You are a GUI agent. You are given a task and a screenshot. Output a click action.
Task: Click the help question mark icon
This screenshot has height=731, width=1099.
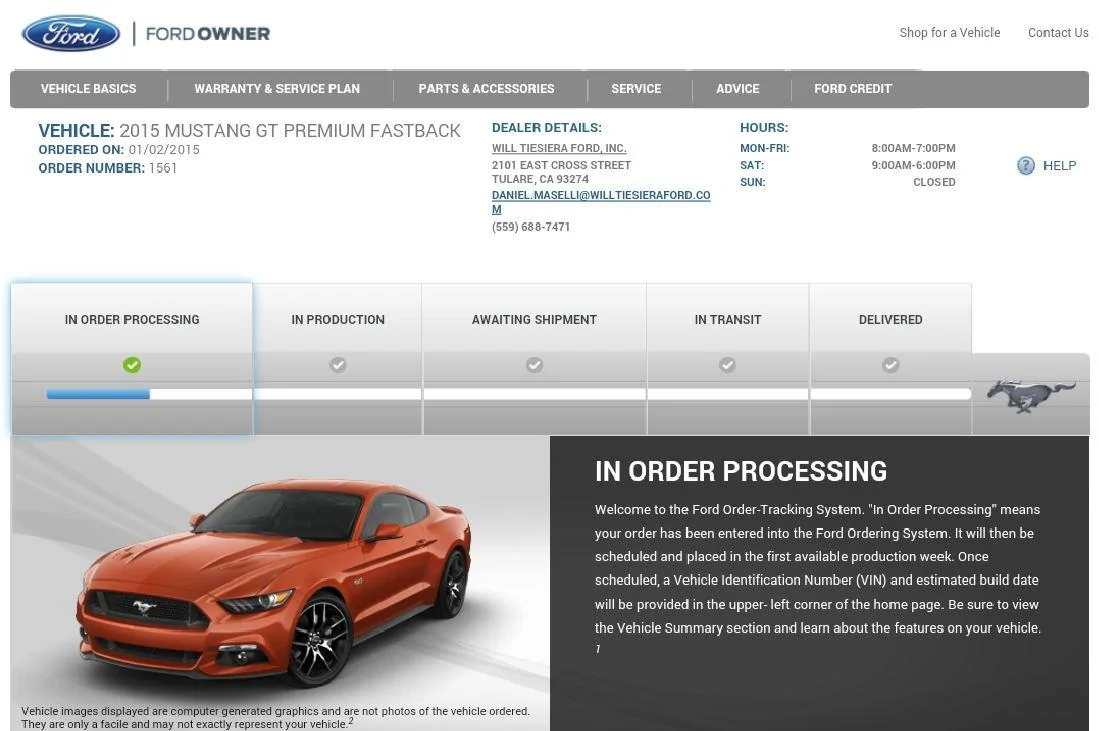1025,165
